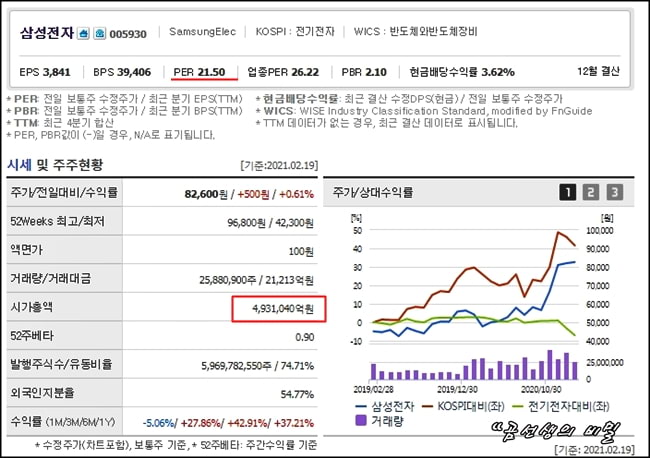Click the [기준:2021.02.19] date above the table
Screen dimensions: 650x458
pos(279,165)
